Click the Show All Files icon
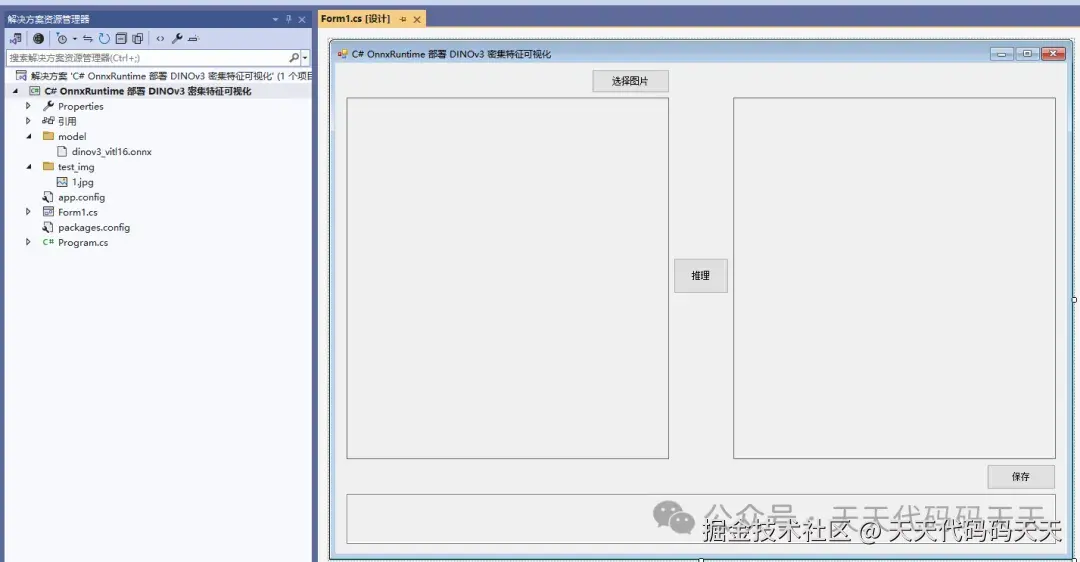The width and height of the screenshot is (1080, 562). (x=138, y=39)
